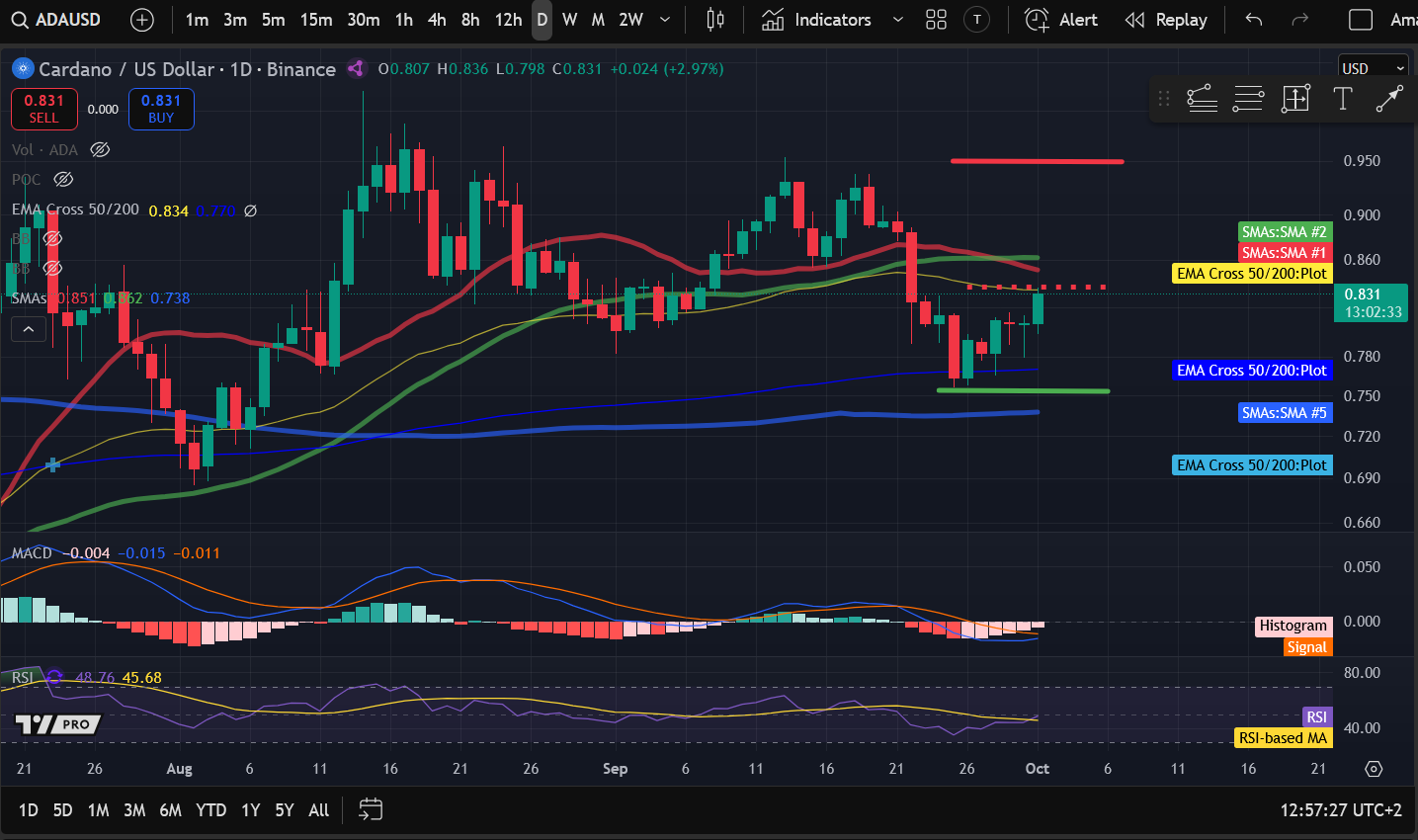Open the layout setup grid icon

tap(936, 20)
